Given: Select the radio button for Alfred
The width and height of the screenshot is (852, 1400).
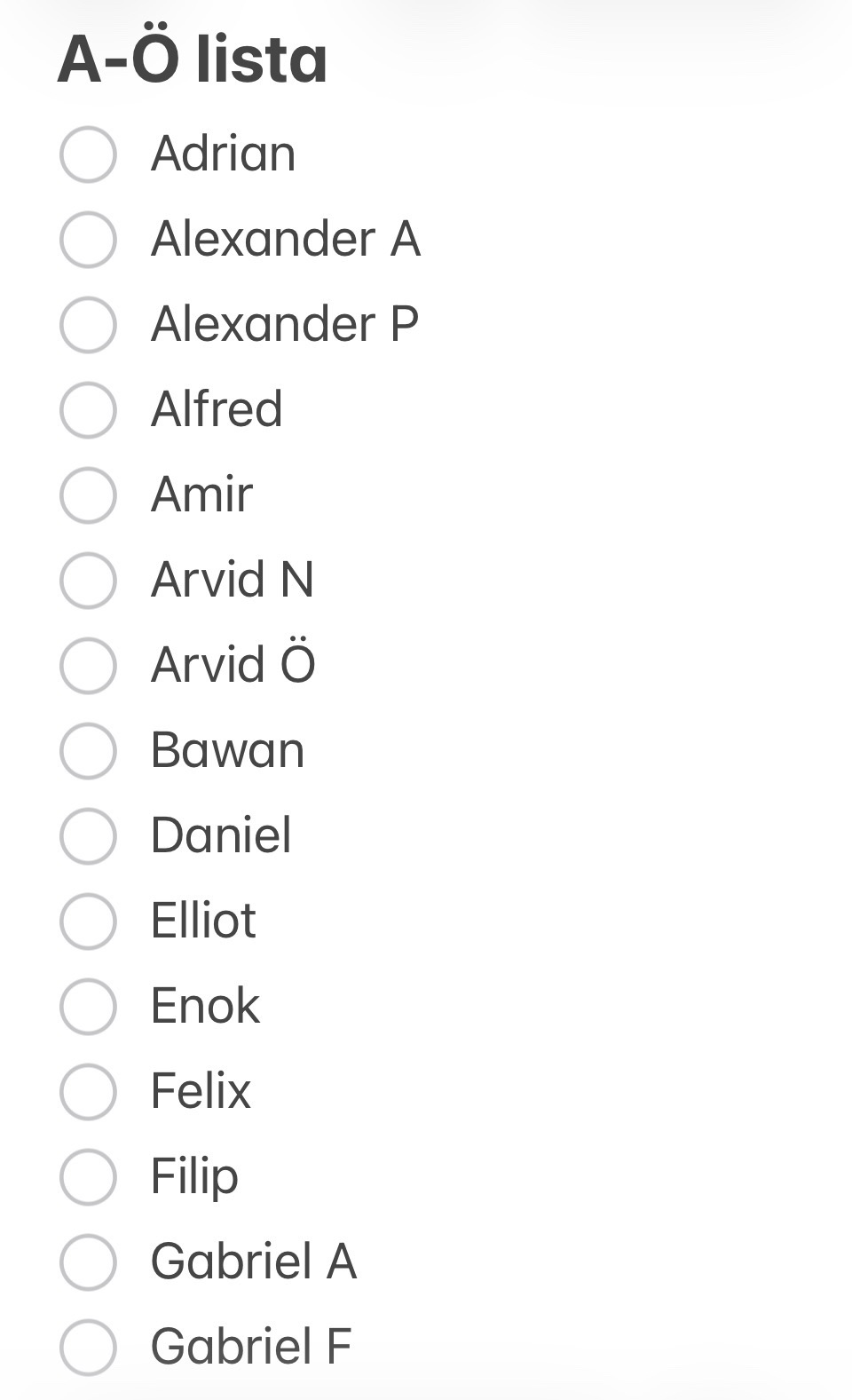Looking at the screenshot, I should [x=88, y=410].
